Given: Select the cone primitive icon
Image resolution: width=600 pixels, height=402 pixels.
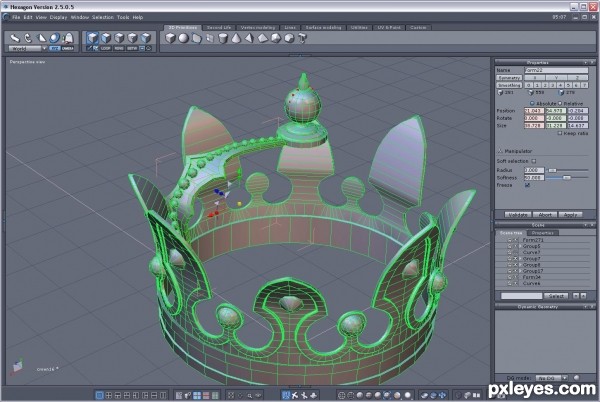Looking at the screenshot, I should 236,38.
